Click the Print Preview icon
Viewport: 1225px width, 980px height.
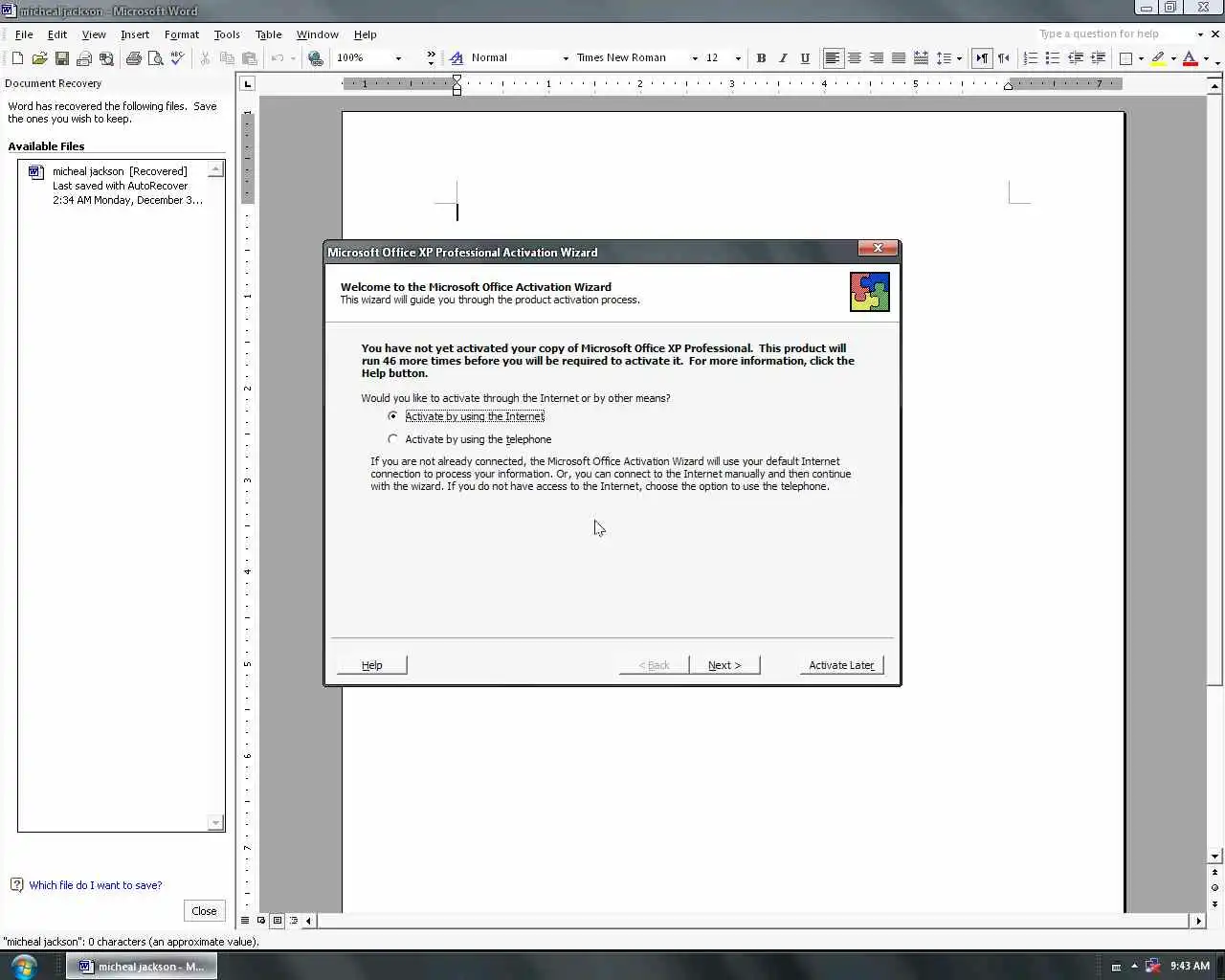156,58
